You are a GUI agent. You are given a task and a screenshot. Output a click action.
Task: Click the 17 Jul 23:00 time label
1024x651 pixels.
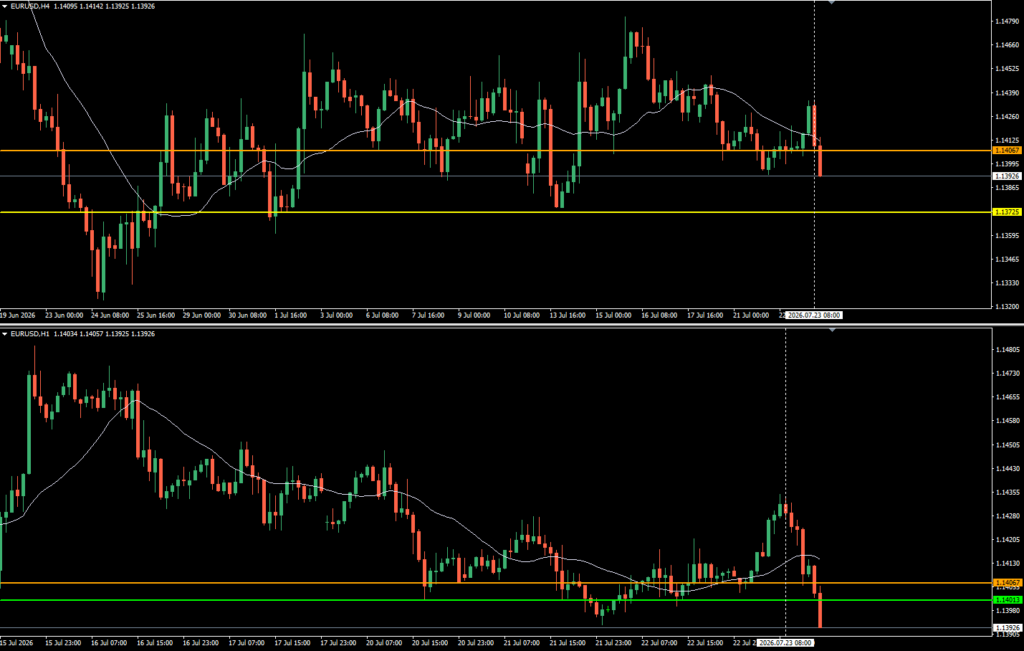coord(340,643)
